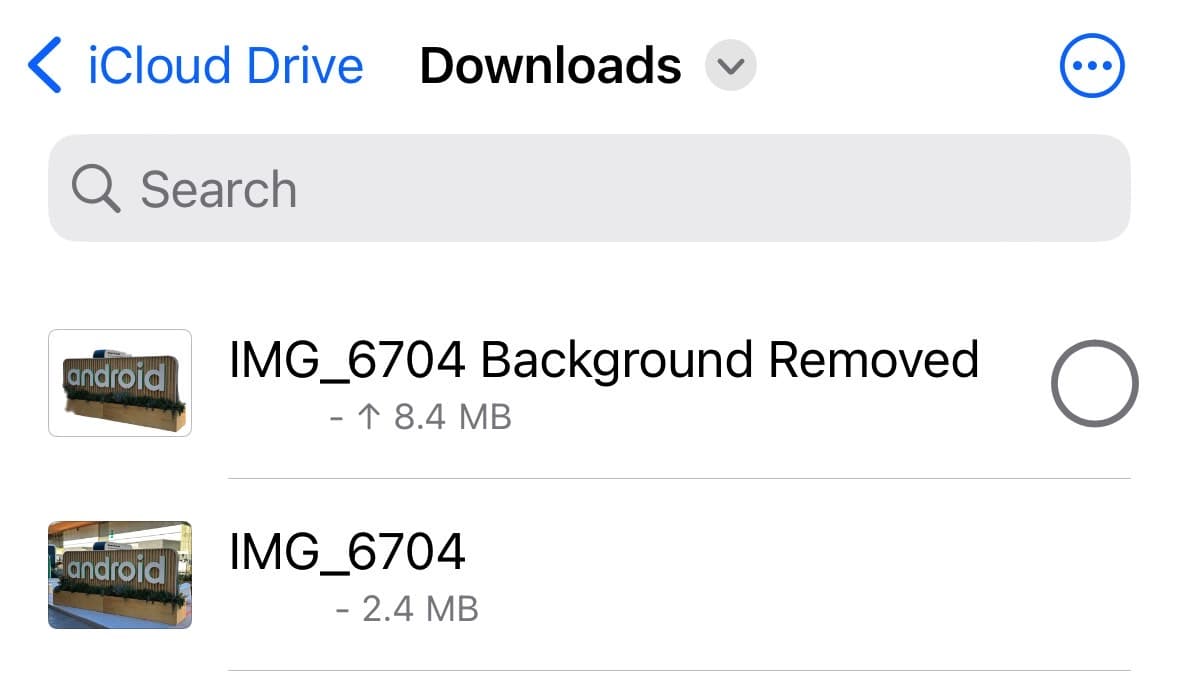Select the IMG_6704 file name
The width and height of the screenshot is (1179, 690).
click(x=347, y=551)
